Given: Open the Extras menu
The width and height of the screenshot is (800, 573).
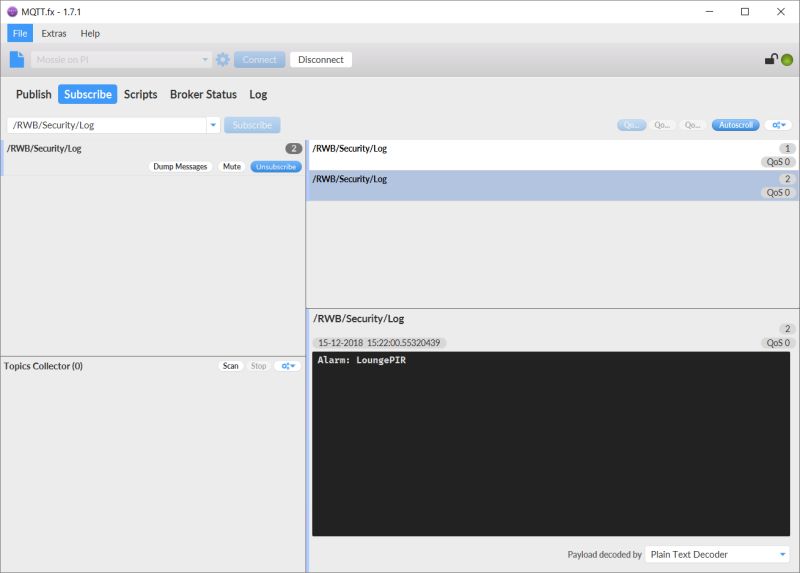Looking at the screenshot, I should pyautogui.click(x=54, y=33).
